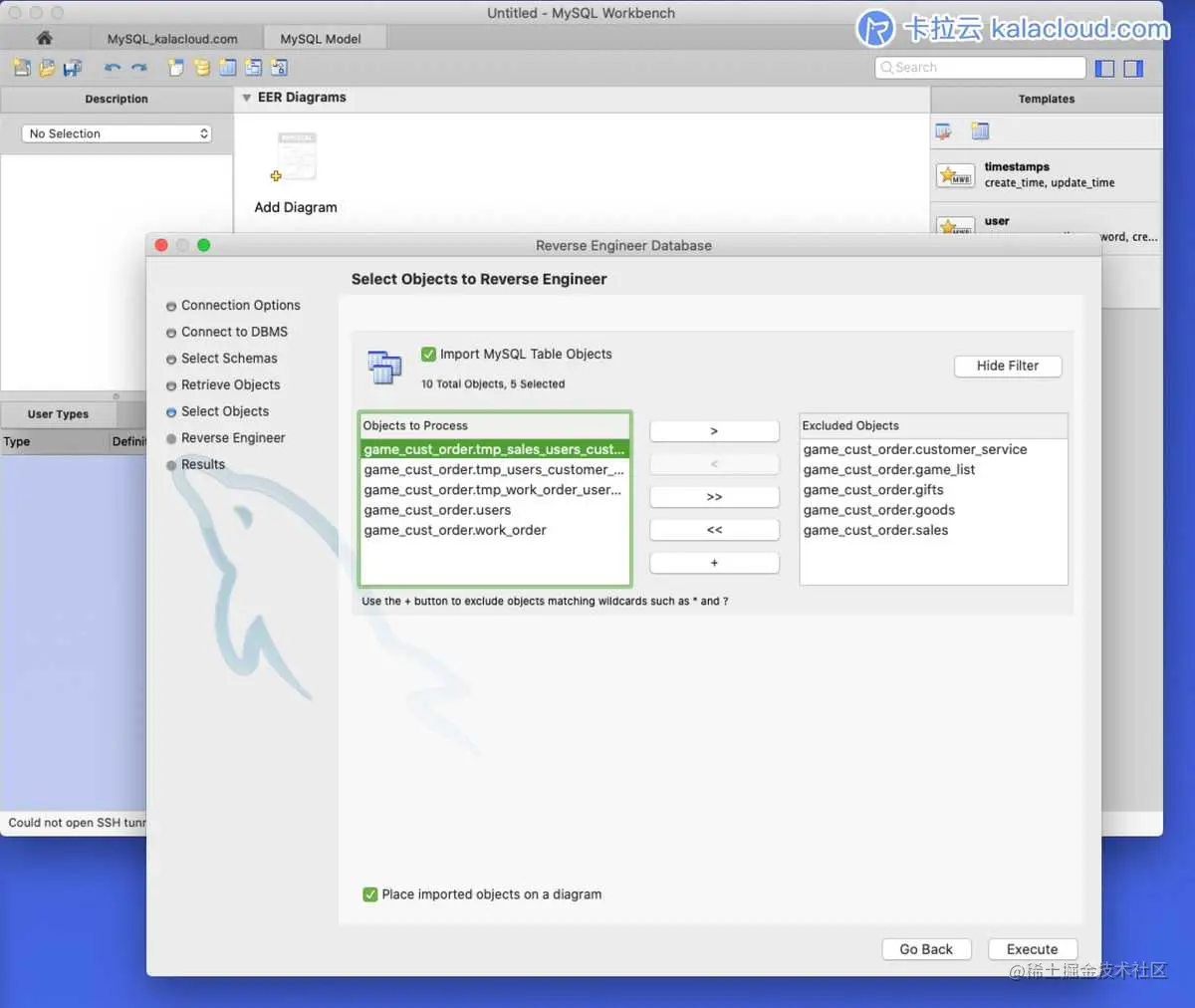The width and height of the screenshot is (1195, 1008).
Task: Uncheck Place imported objects on a diagram
Action: tap(370, 894)
